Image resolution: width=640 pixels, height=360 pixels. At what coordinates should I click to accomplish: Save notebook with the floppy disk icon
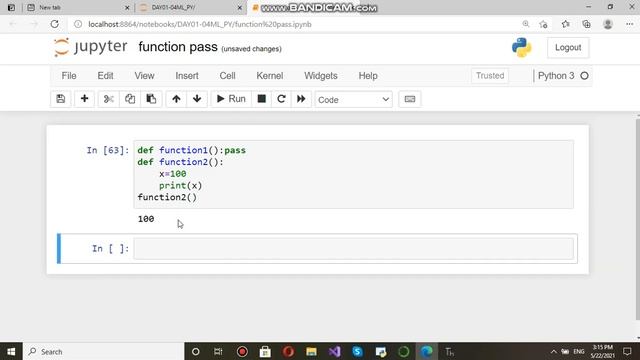(x=61, y=99)
